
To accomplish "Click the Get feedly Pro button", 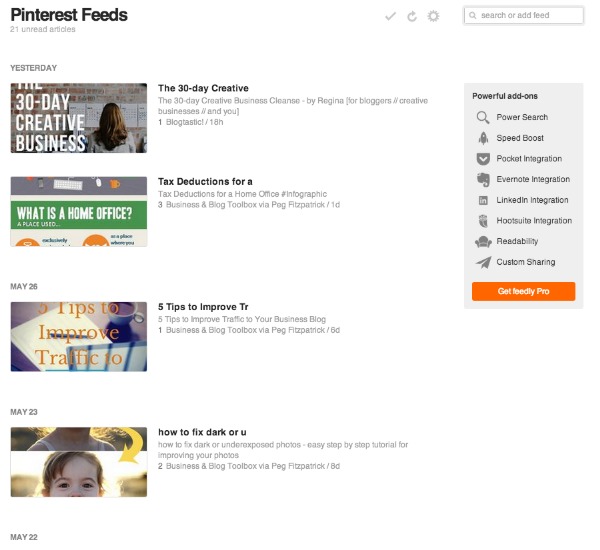I will pos(523,291).
